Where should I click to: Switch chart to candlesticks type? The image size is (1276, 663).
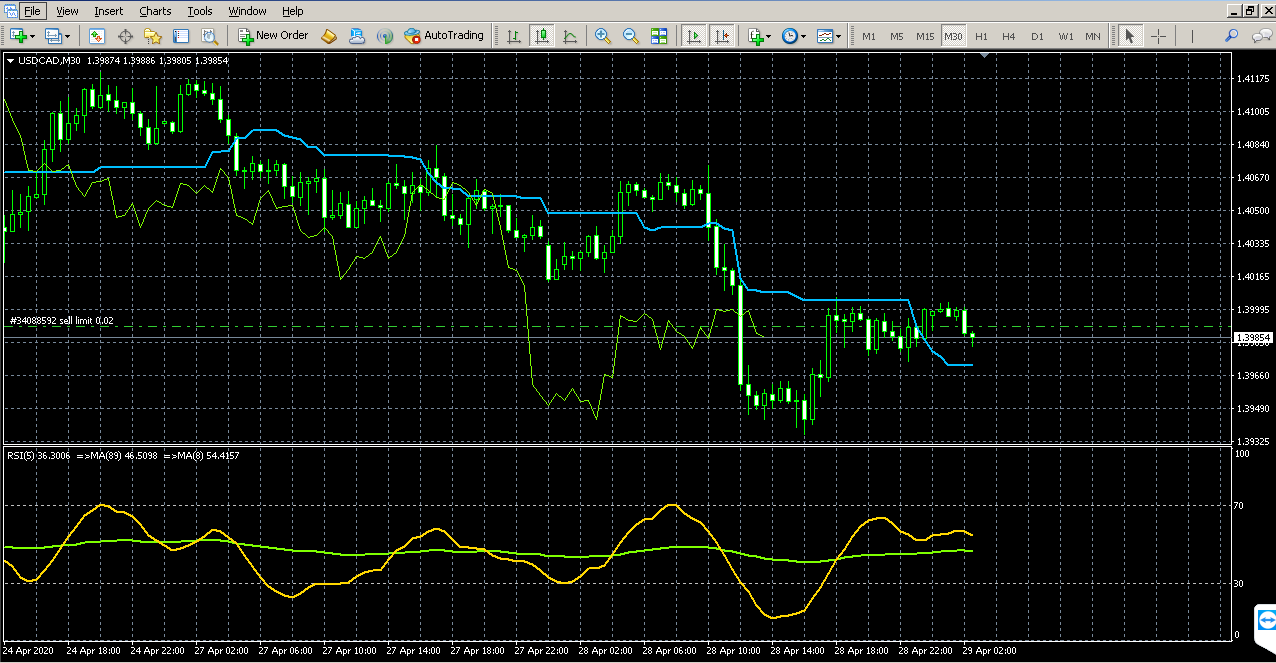542,36
